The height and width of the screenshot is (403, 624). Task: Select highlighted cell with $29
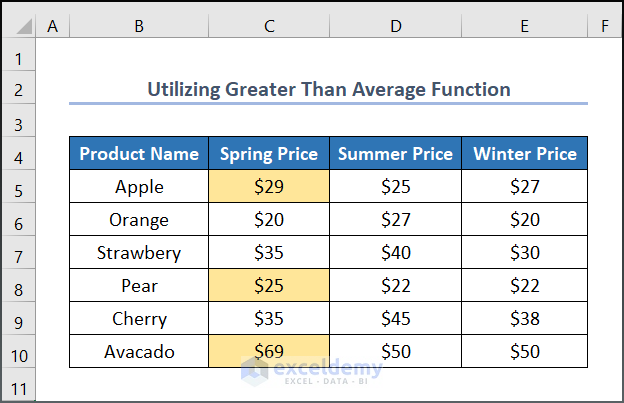click(268, 187)
